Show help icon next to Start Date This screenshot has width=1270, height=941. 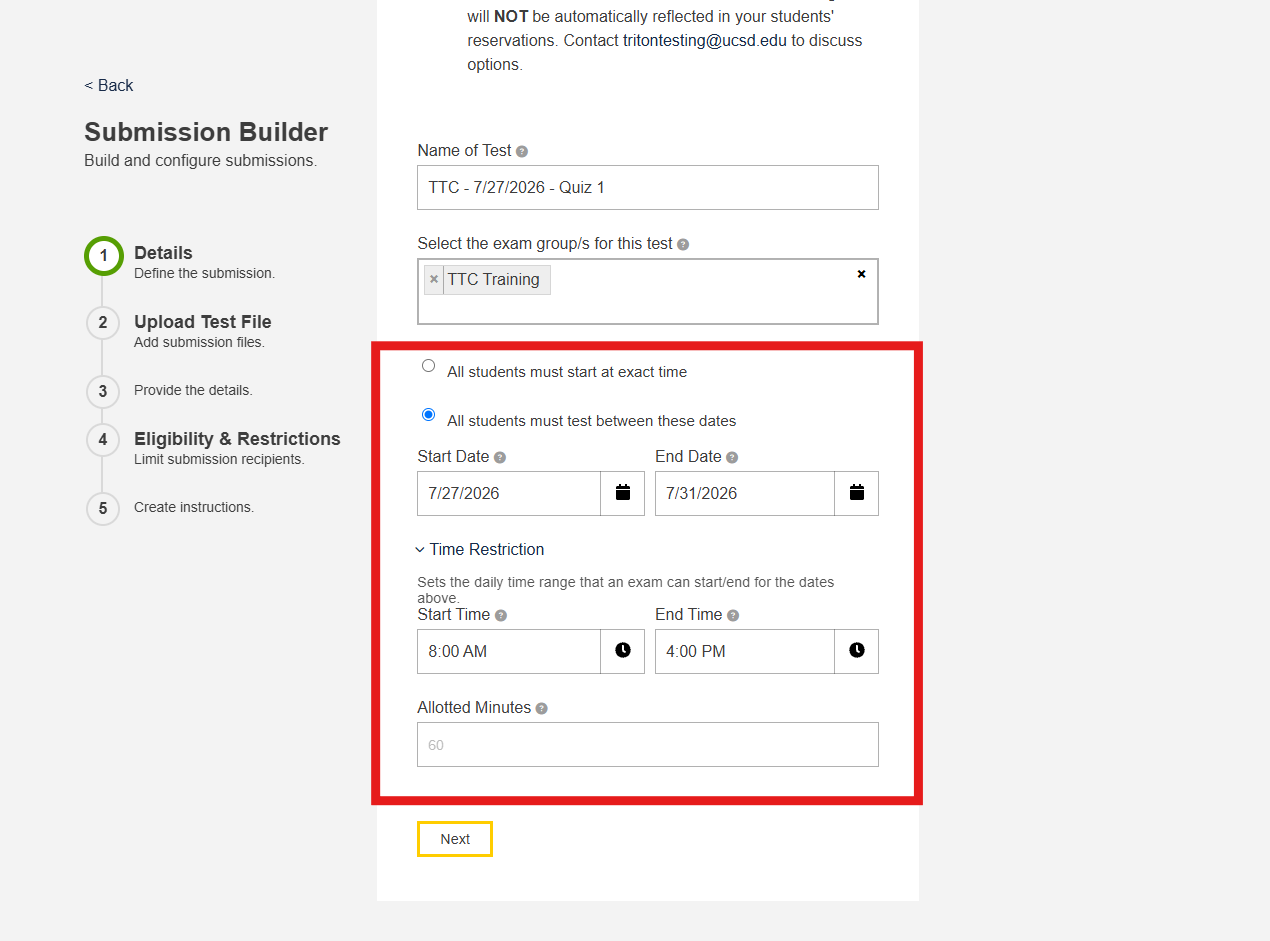[x=500, y=457]
